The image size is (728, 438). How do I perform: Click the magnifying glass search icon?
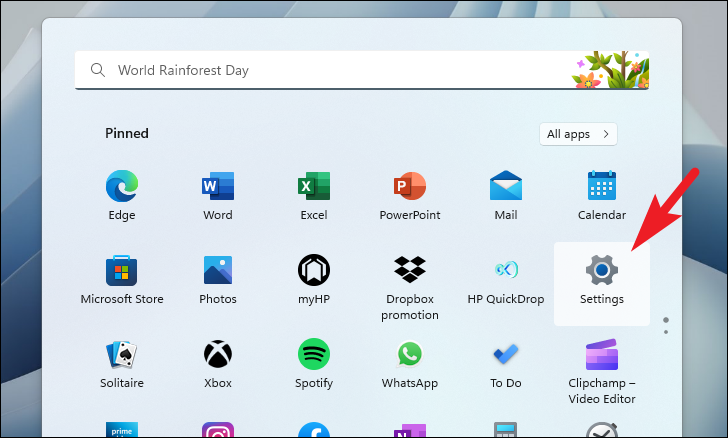coord(98,70)
